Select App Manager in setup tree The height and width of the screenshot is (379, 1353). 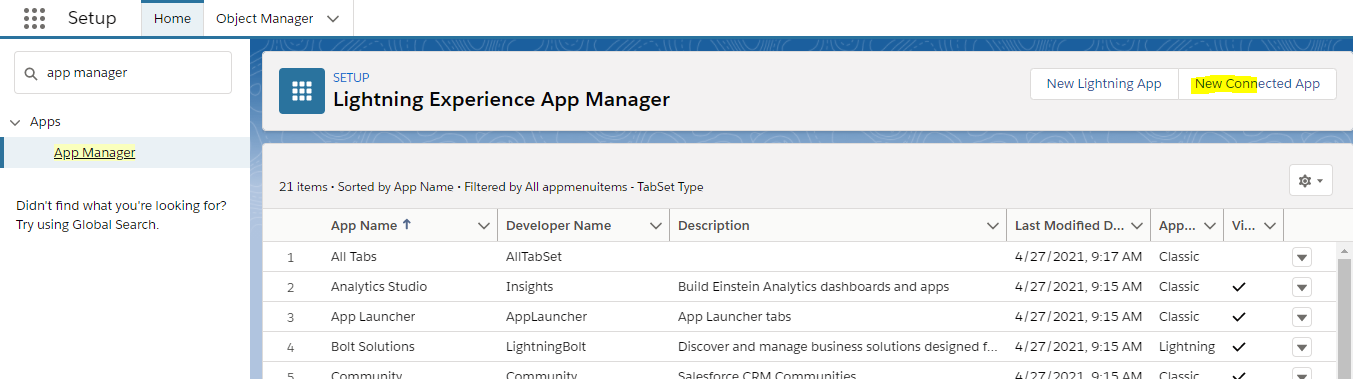point(95,152)
